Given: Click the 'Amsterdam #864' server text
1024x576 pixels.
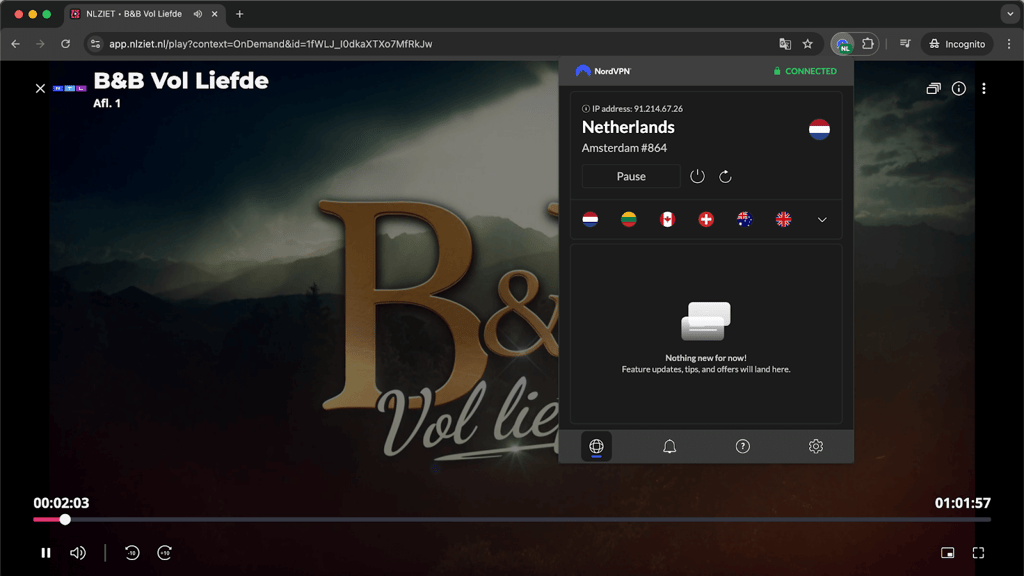Looking at the screenshot, I should coord(624,148).
